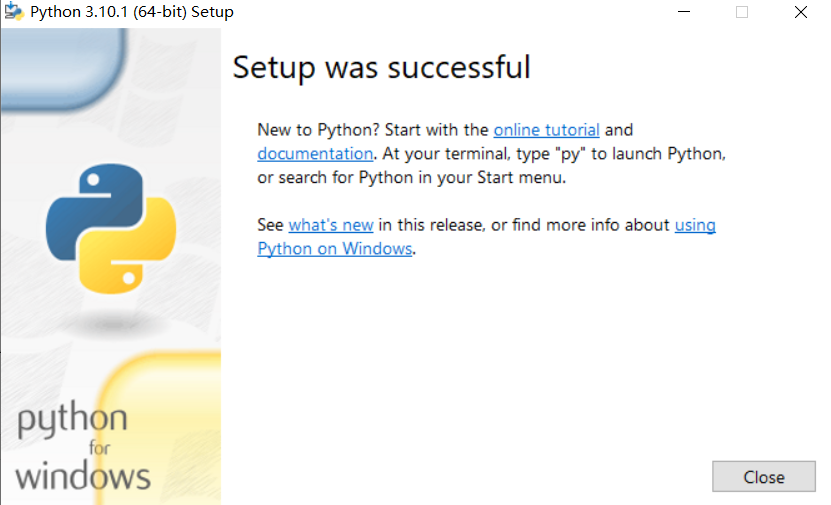Click the word python in sidebar banner
This screenshot has width=831, height=505.
[72, 421]
